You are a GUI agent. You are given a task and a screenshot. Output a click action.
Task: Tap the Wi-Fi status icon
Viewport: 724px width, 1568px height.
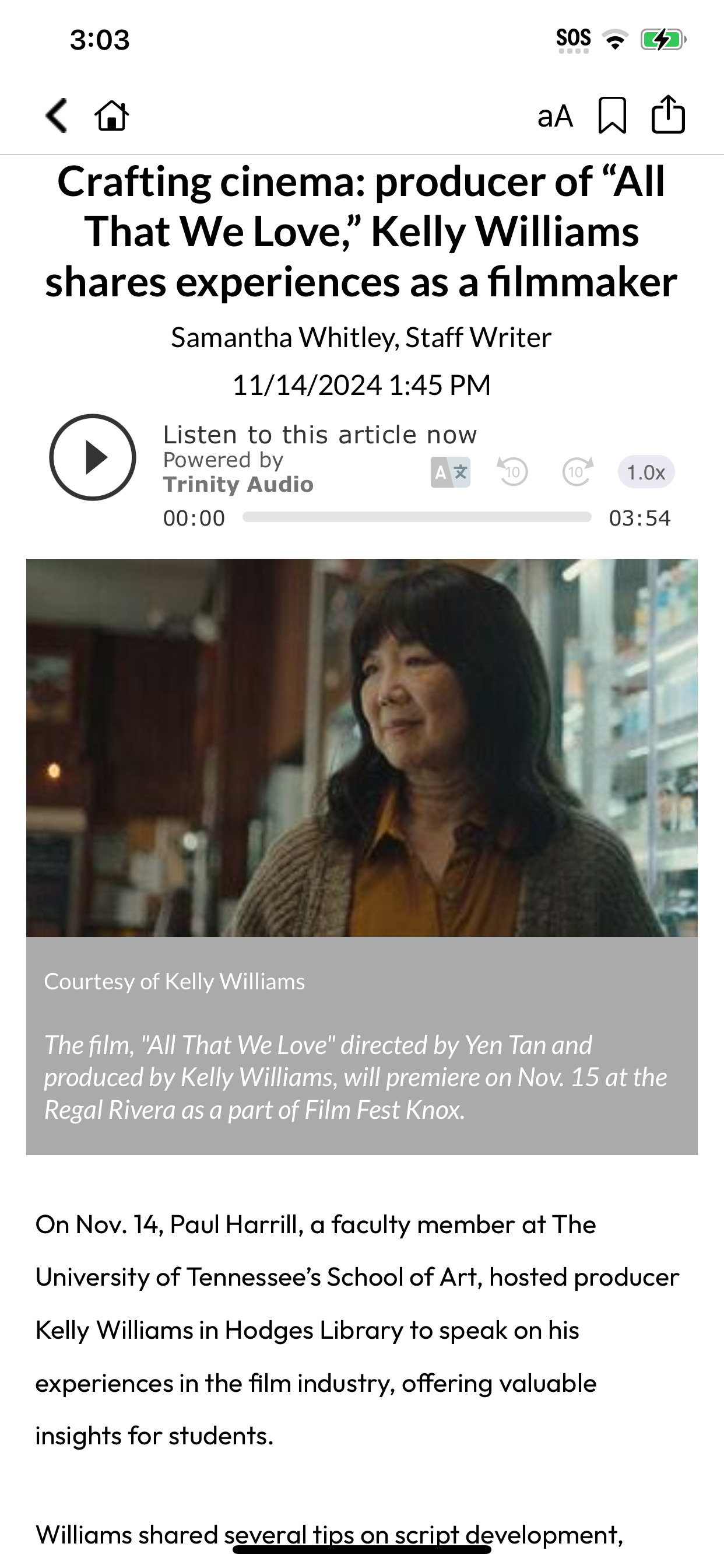(615, 40)
